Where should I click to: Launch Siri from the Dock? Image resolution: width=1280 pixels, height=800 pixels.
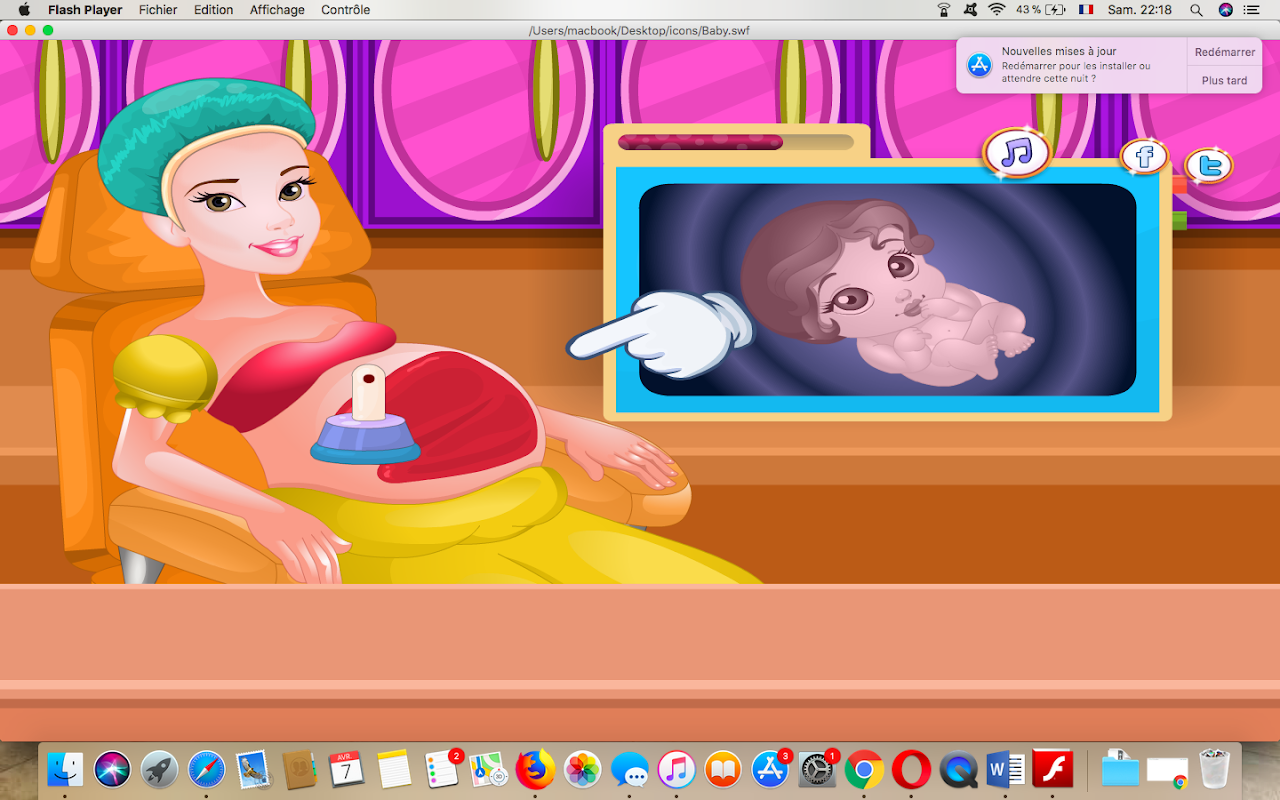tap(112, 769)
